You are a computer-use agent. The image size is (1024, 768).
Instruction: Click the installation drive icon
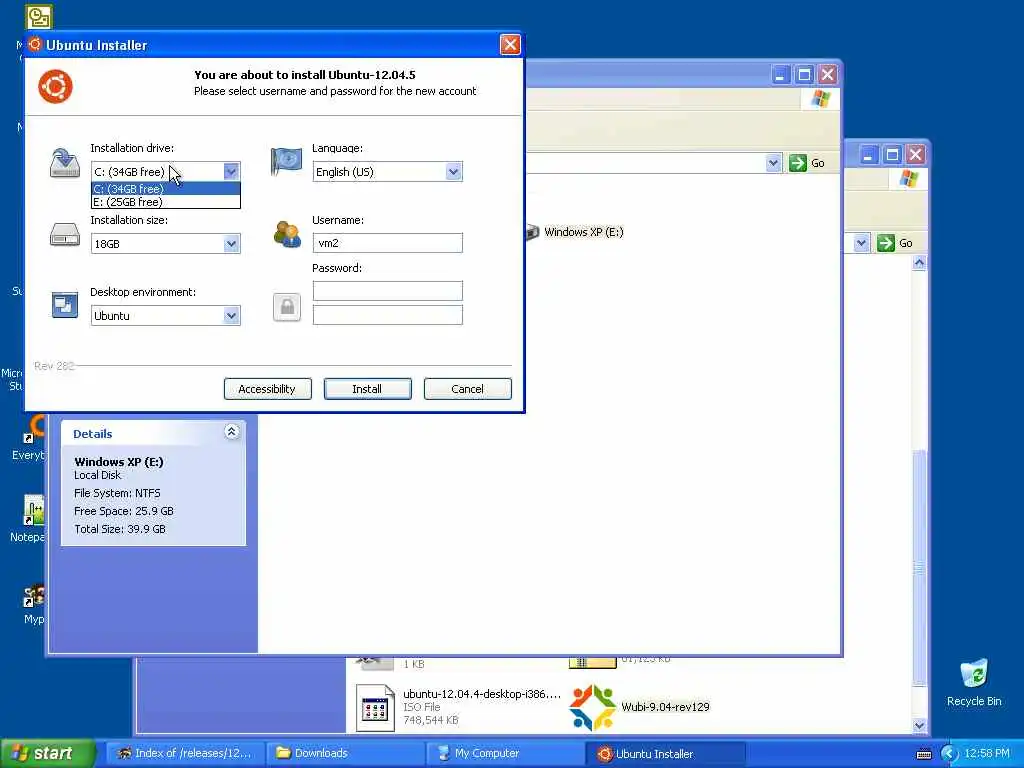click(x=65, y=163)
